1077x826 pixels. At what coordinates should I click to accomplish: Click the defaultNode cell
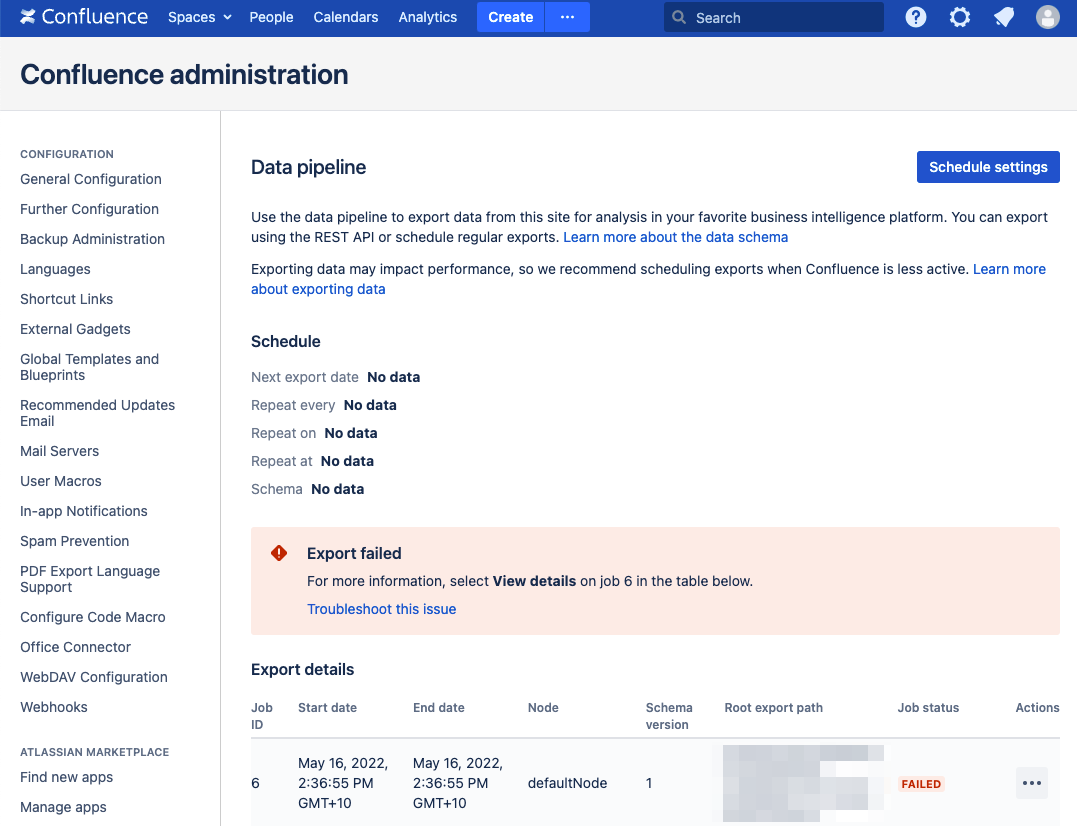tap(567, 783)
